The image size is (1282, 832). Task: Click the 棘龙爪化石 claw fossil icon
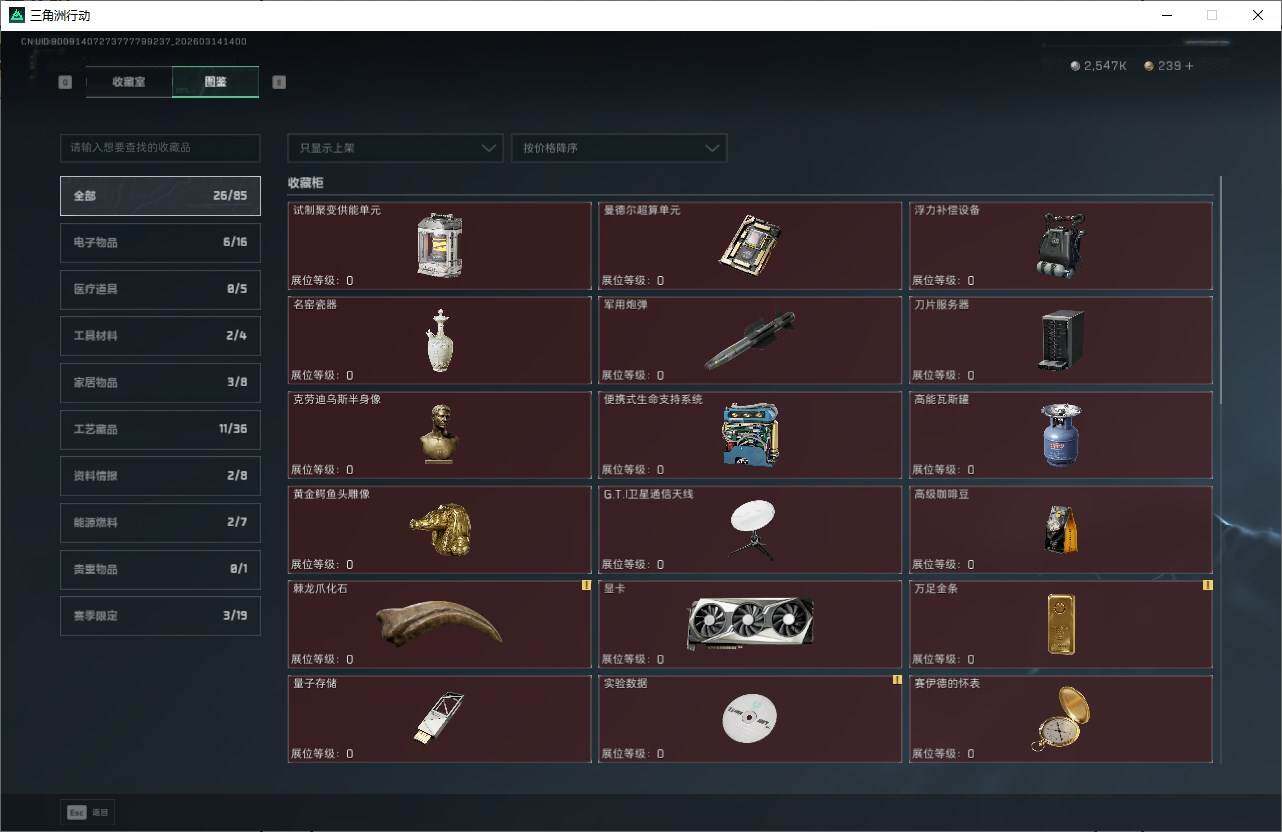[x=439, y=623]
